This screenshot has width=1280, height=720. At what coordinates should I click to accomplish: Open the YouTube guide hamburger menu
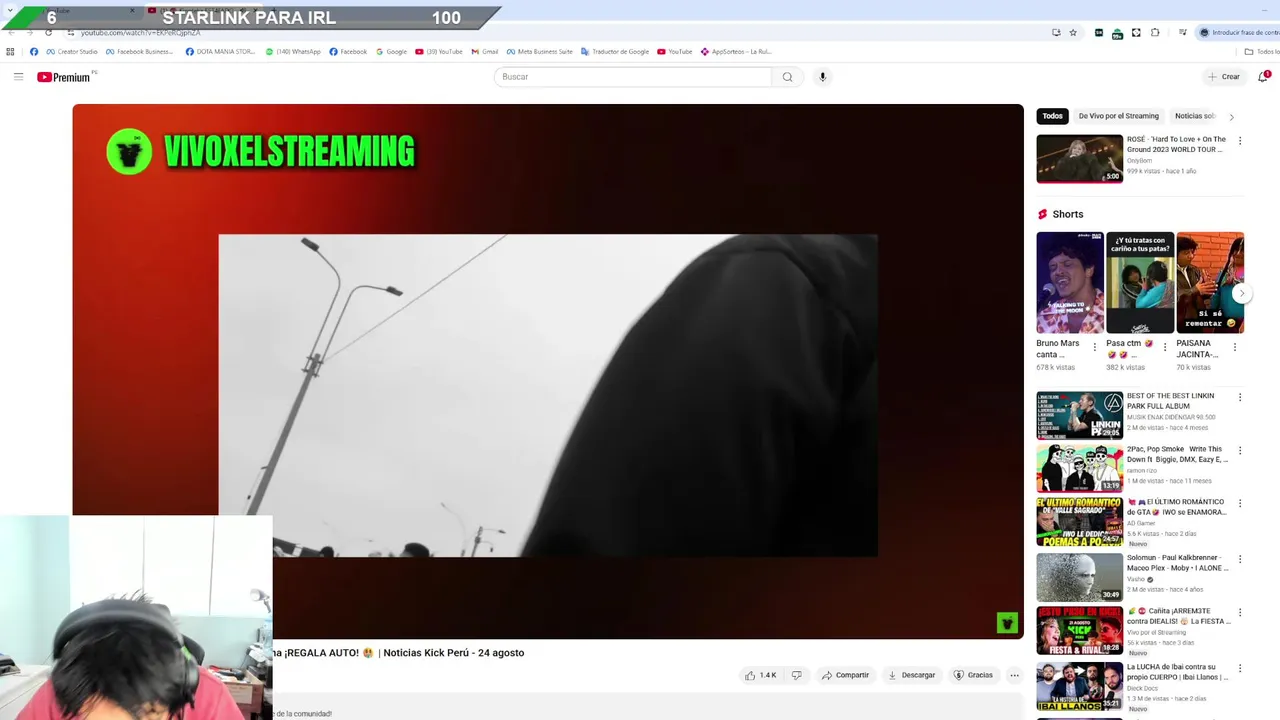[x=18, y=77]
